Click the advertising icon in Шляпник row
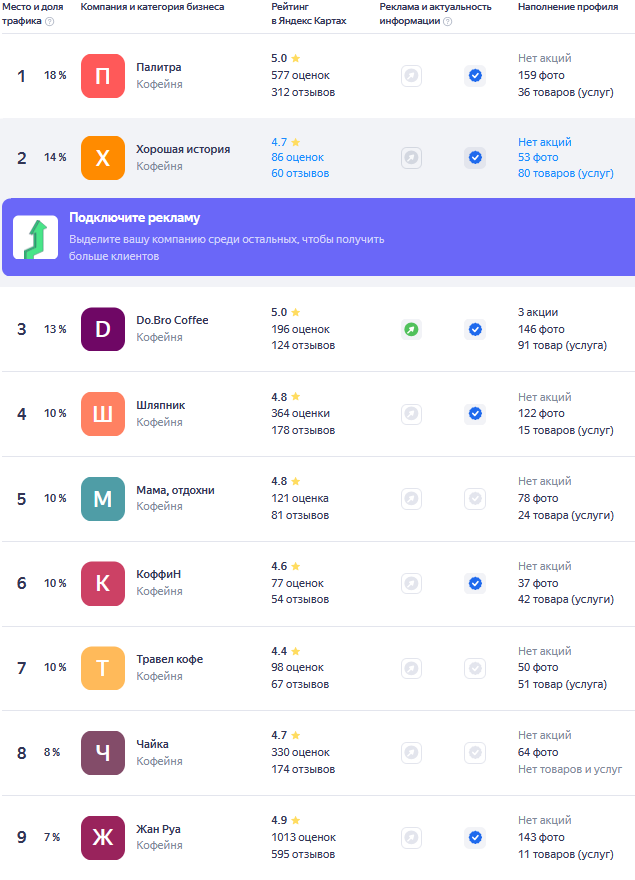635x880 pixels. click(412, 414)
